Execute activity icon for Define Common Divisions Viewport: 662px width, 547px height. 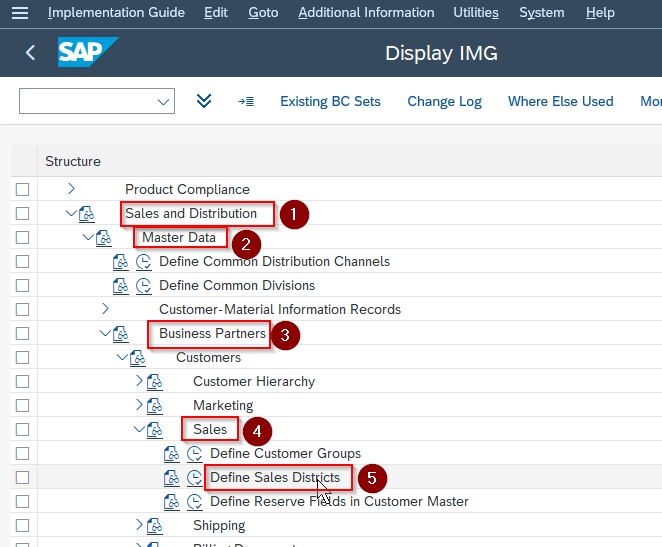pyautogui.click(x=144, y=286)
